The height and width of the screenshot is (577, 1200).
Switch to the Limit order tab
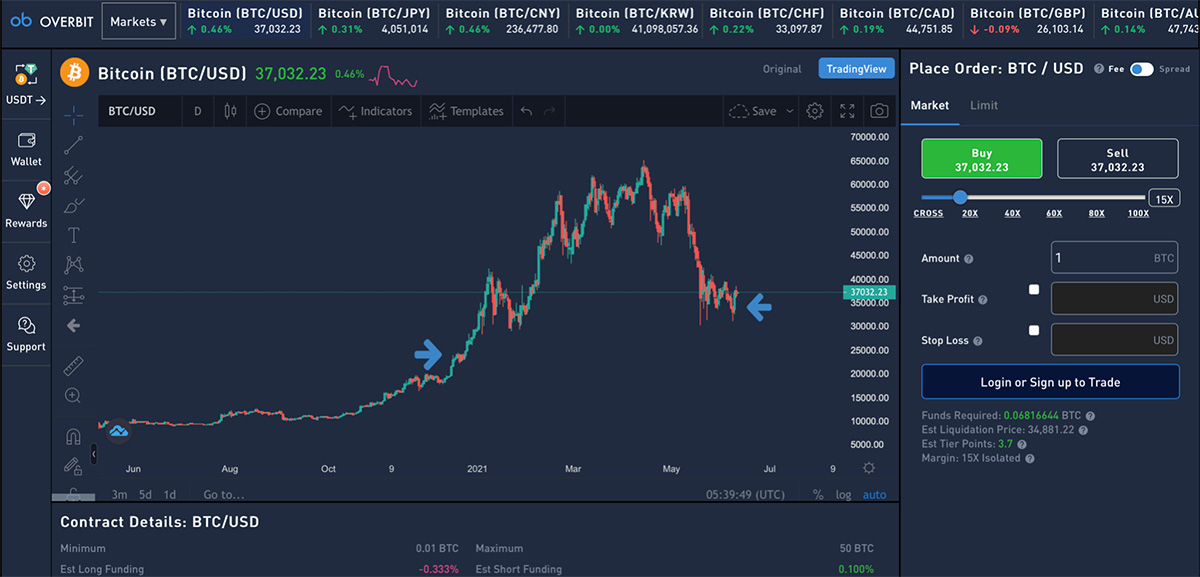pos(984,105)
